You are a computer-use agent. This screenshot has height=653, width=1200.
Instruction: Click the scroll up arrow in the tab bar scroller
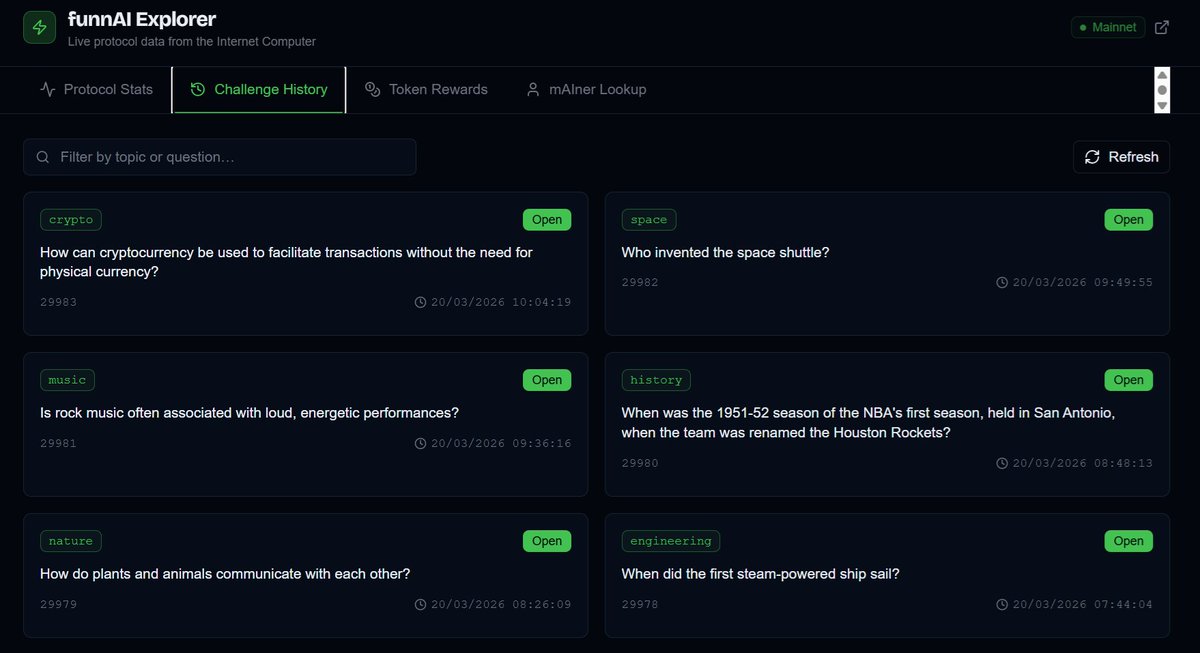coord(1162,75)
